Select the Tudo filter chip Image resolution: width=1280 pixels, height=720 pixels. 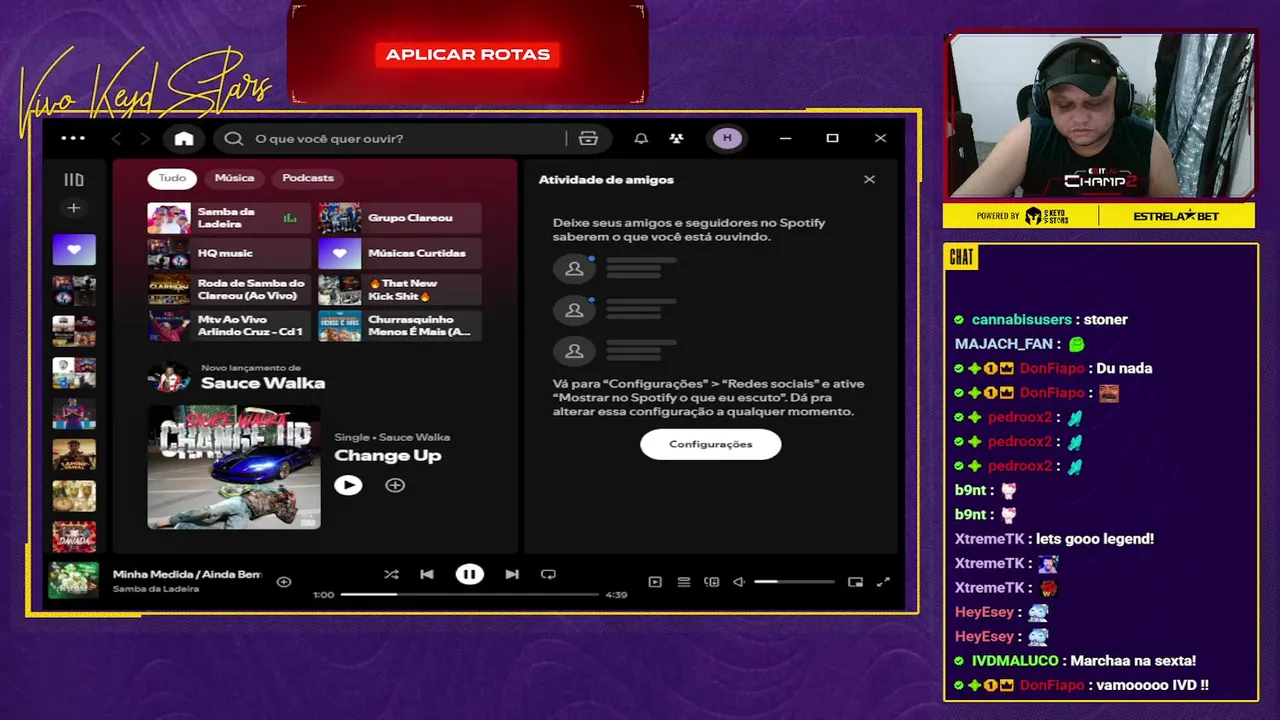click(x=172, y=178)
